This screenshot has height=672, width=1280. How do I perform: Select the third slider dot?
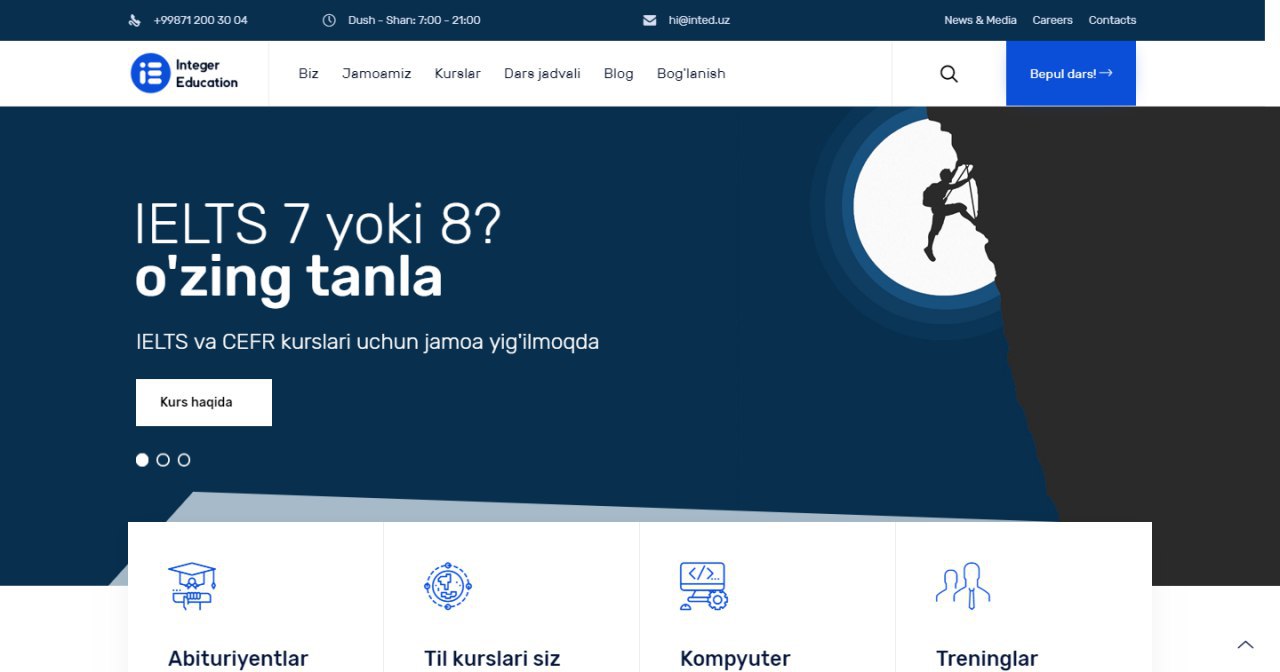click(x=184, y=460)
